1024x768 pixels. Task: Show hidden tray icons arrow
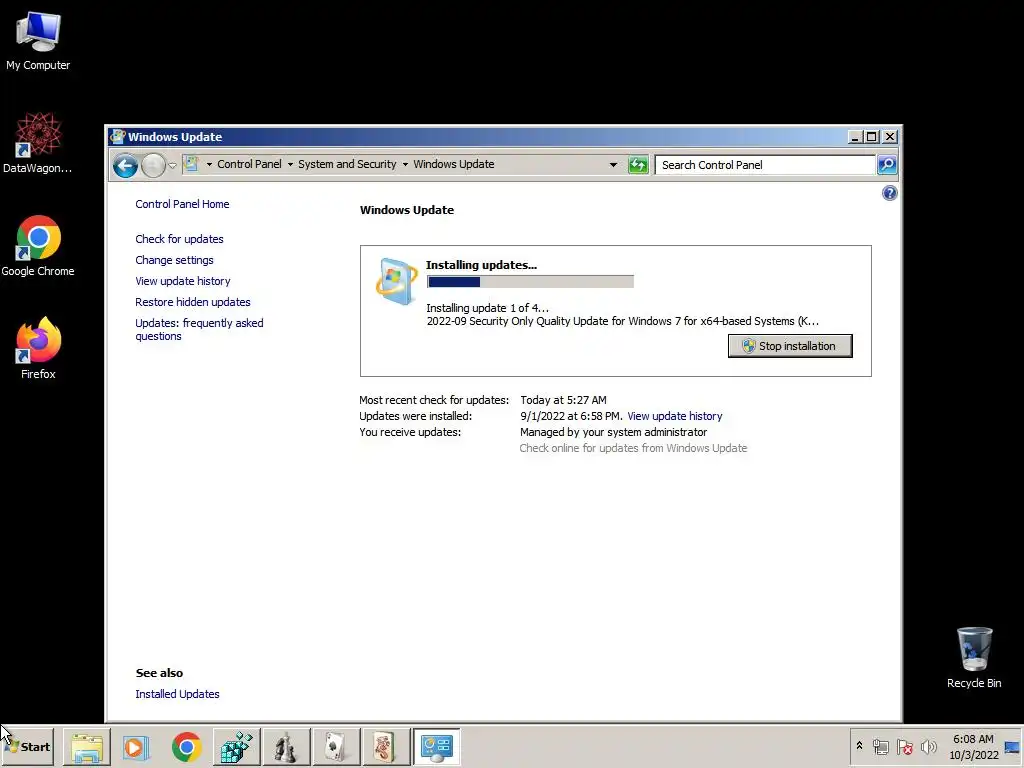pos(859,746)
